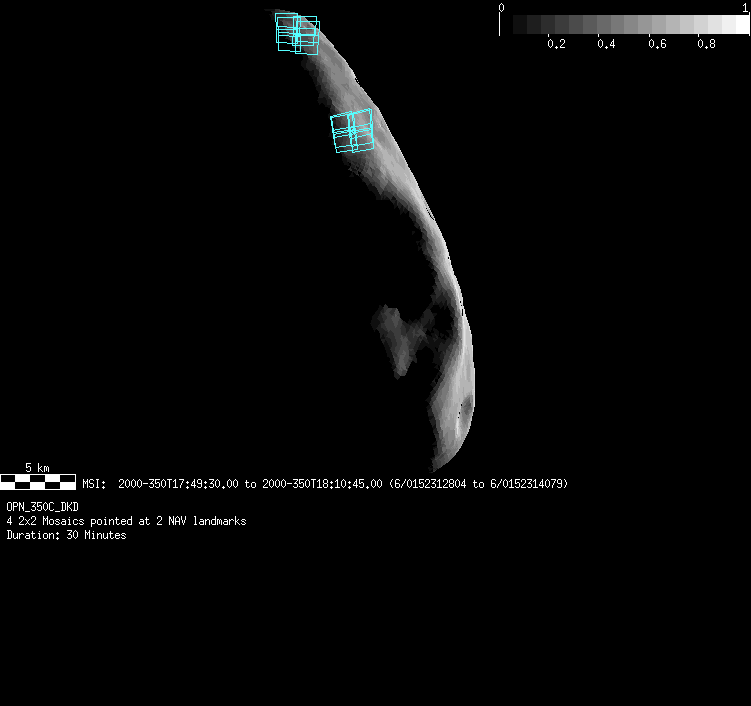
Task: Click the "Duration: 30 Minutes" text
Action: (x=66, y=535)
